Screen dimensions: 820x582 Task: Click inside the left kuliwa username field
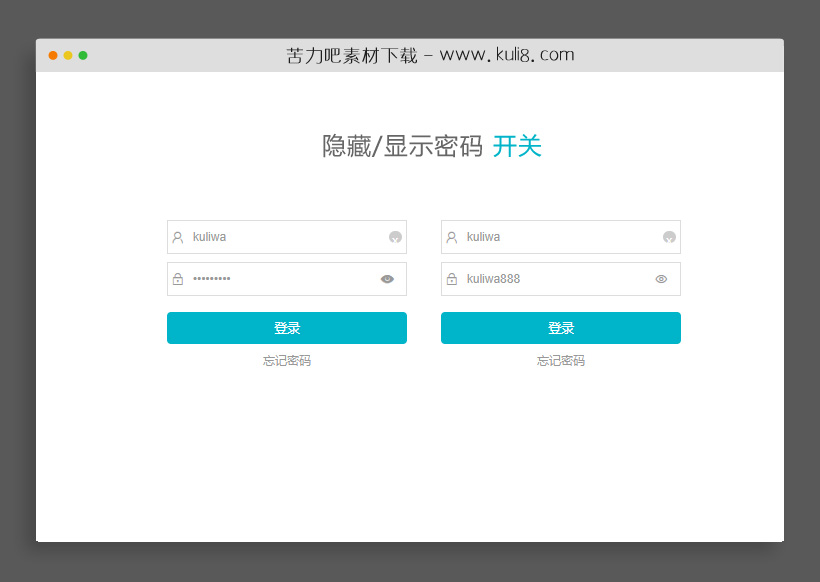click(280, 237)
